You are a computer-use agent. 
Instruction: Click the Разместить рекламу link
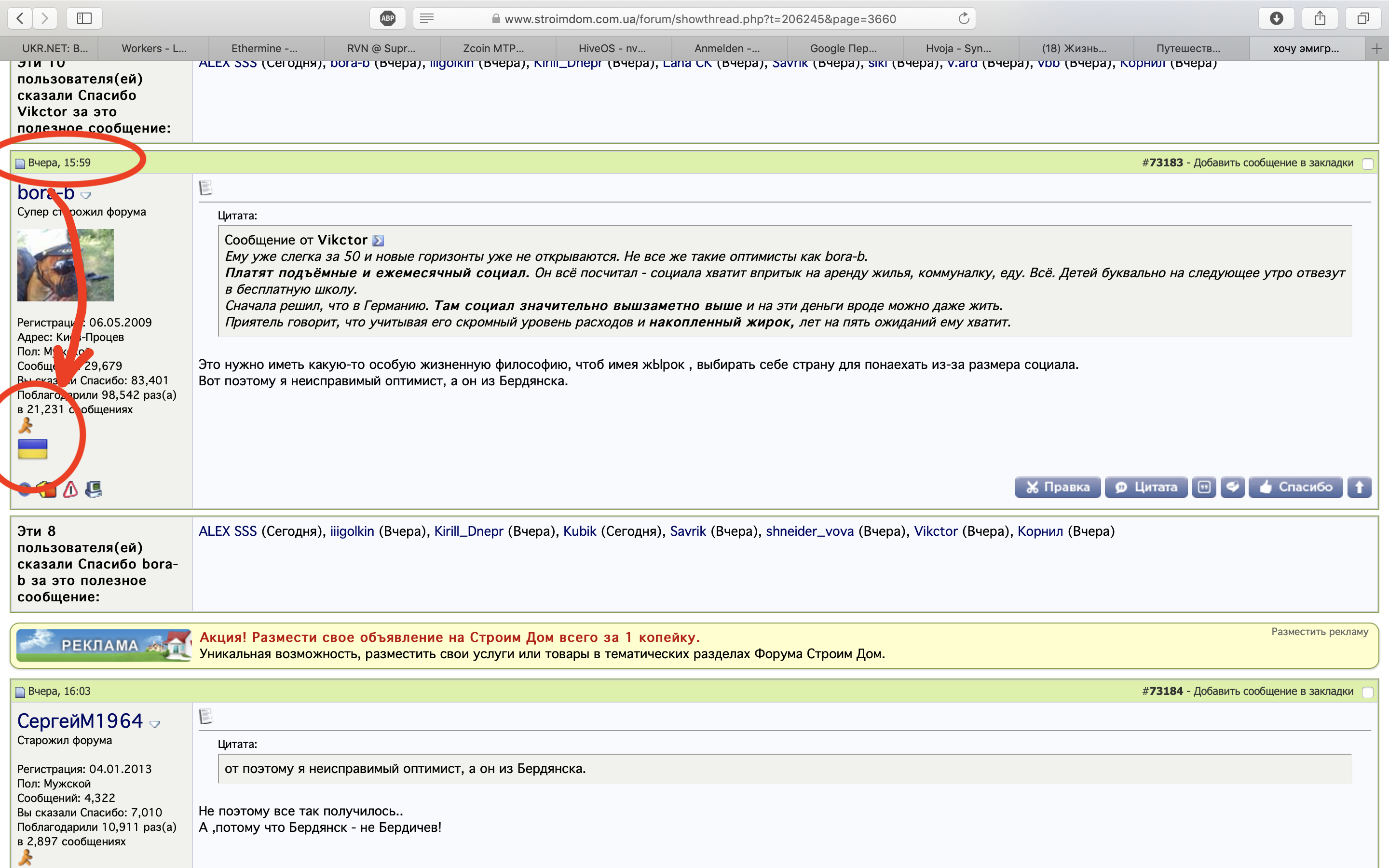click(x=1320, y=632)
